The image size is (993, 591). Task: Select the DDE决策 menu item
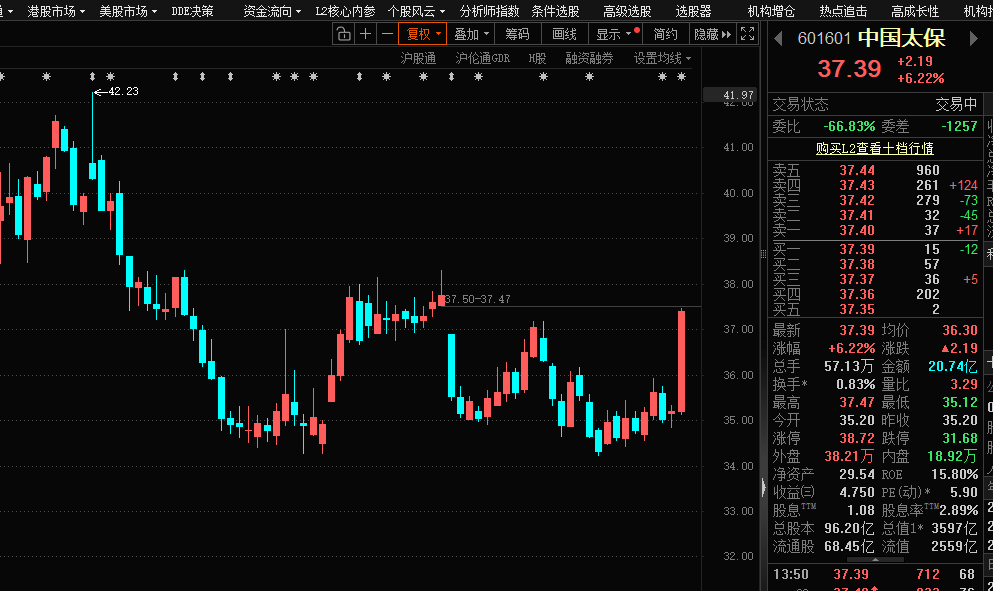tap(192, 11)
